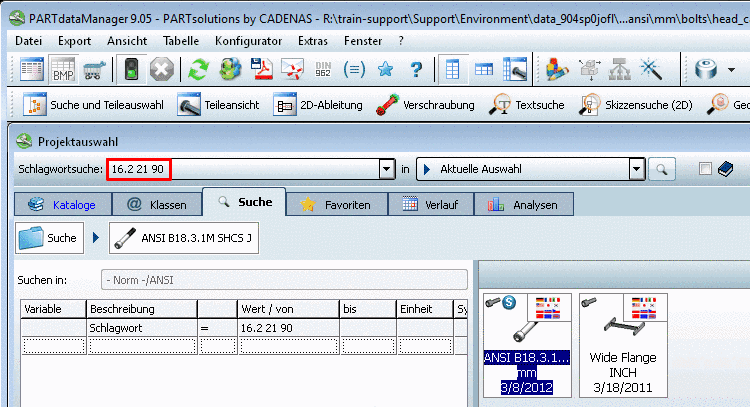The height and width of the screenshot is (407, 750).
Task: Click the 16.2 21 90 value cell
Action: pyautogui.click(x=288, y=328)
